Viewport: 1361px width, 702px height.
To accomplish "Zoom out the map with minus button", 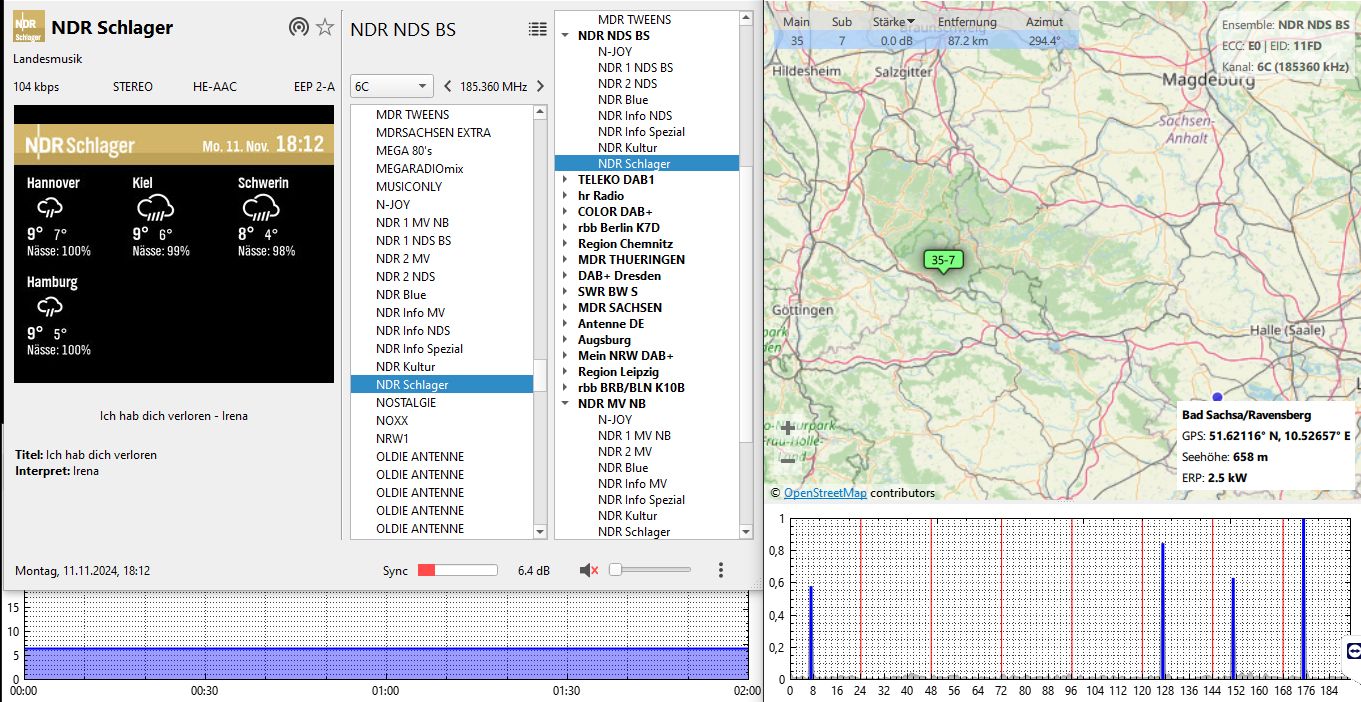I will [788, 459].
